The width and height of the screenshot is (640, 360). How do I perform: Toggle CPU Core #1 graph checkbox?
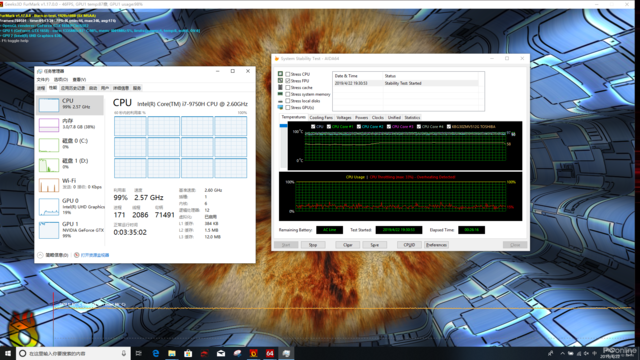coord(329,127)
